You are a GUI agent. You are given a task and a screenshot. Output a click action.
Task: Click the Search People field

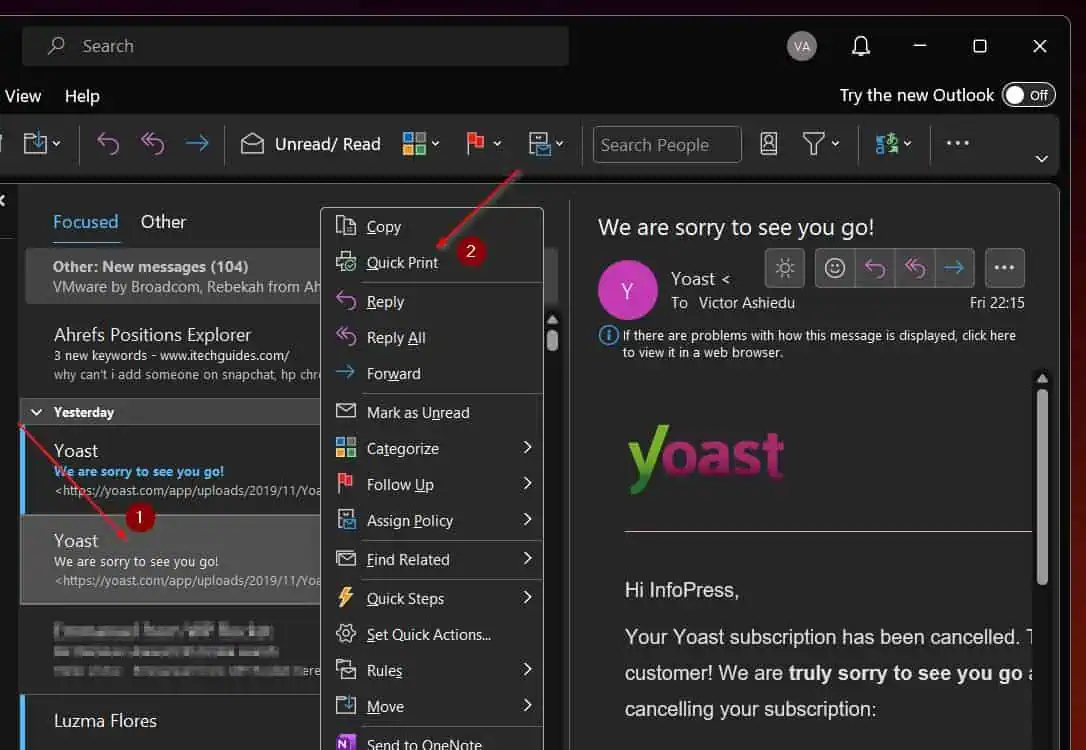pyautogui.click(x=667, y=145)
